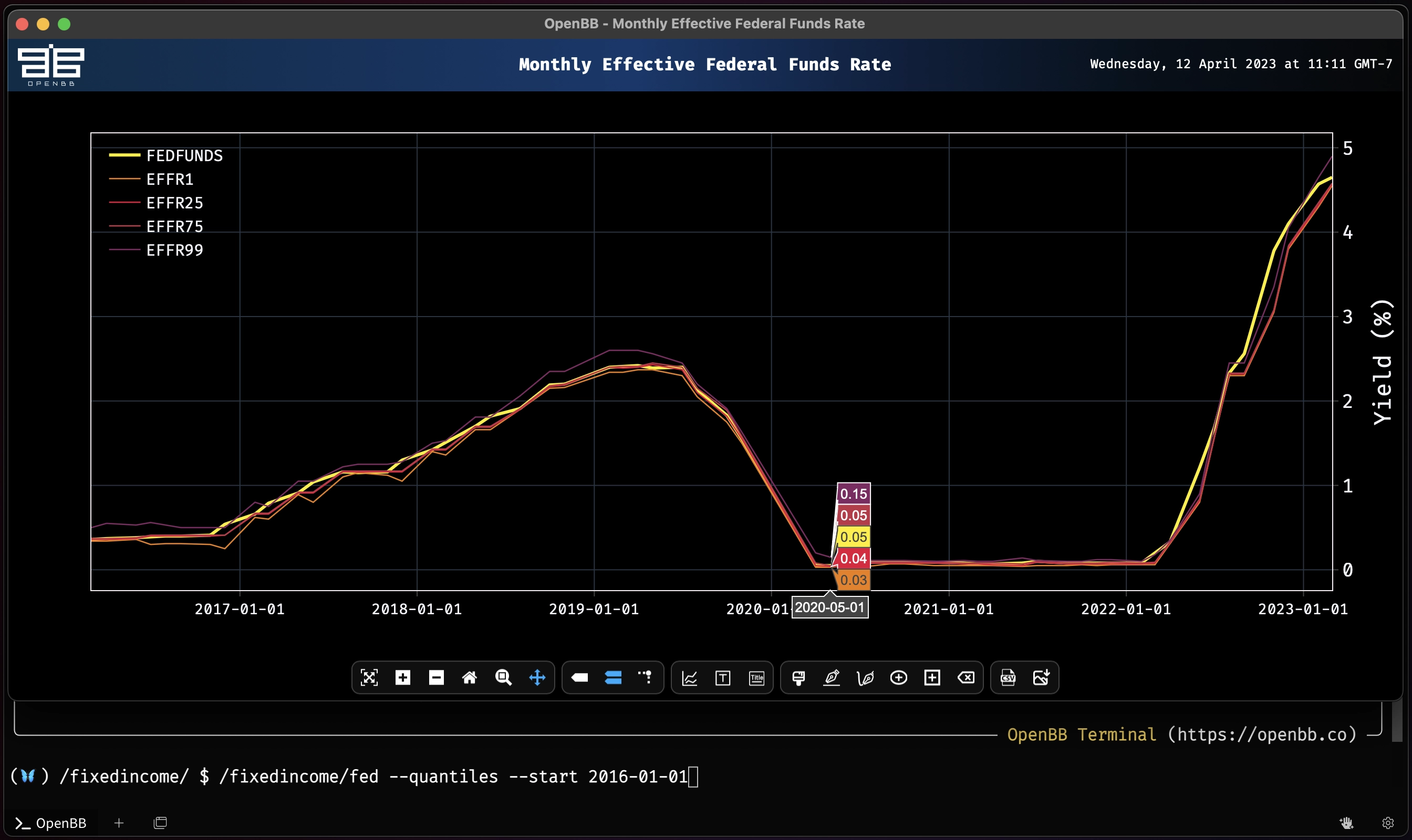Viewport: 1412px width, 840px height.
Task: Click the hand icon near settings gear
Action: click(x=1347, y=823)
